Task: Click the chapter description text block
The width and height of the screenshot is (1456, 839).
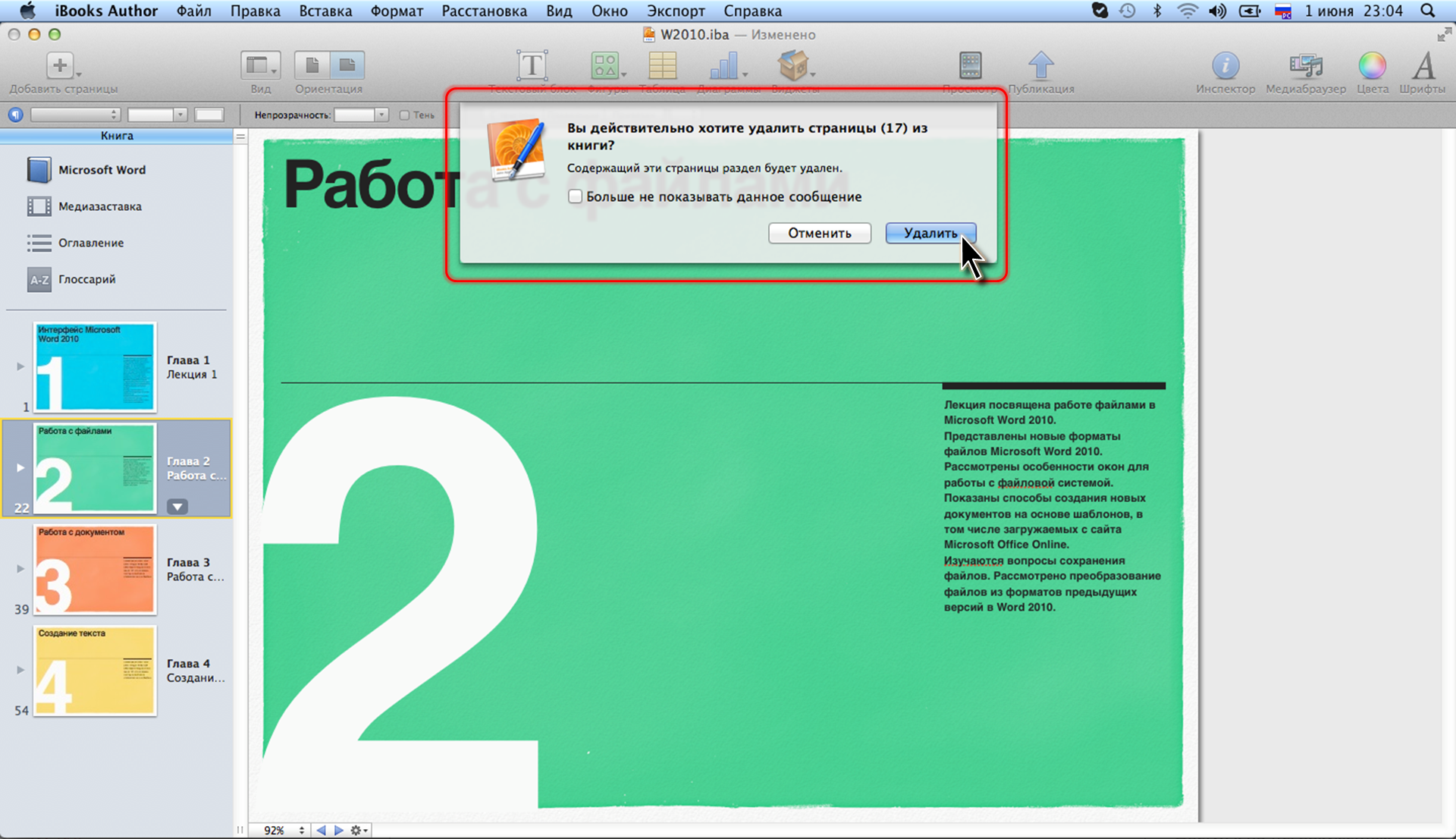Action: click(x=1053, y=505)
